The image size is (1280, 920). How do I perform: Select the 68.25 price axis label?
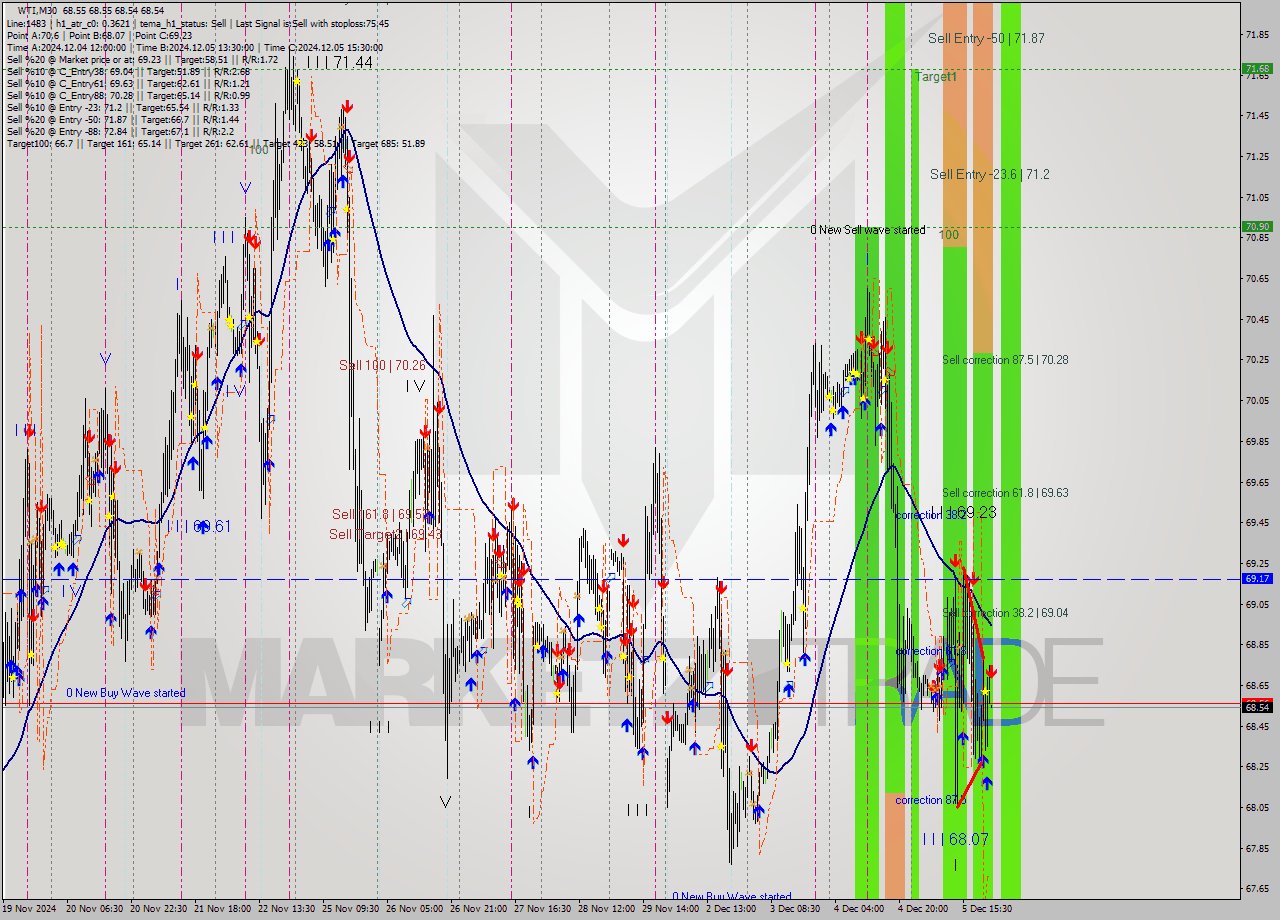pyautogui.click(x=1257, y=767)
